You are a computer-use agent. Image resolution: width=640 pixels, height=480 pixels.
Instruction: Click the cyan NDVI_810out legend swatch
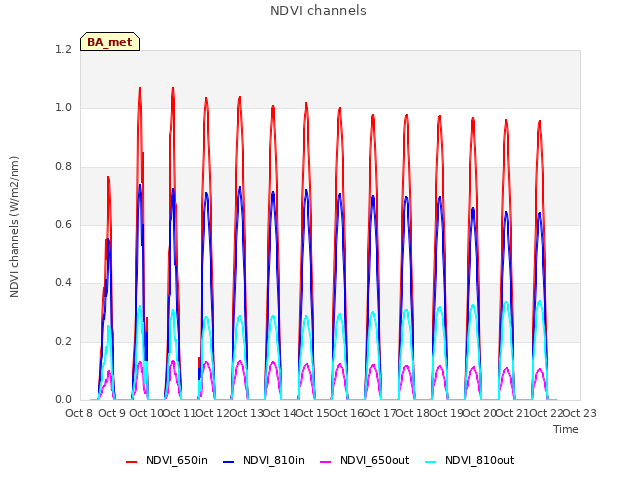point(431,462)
